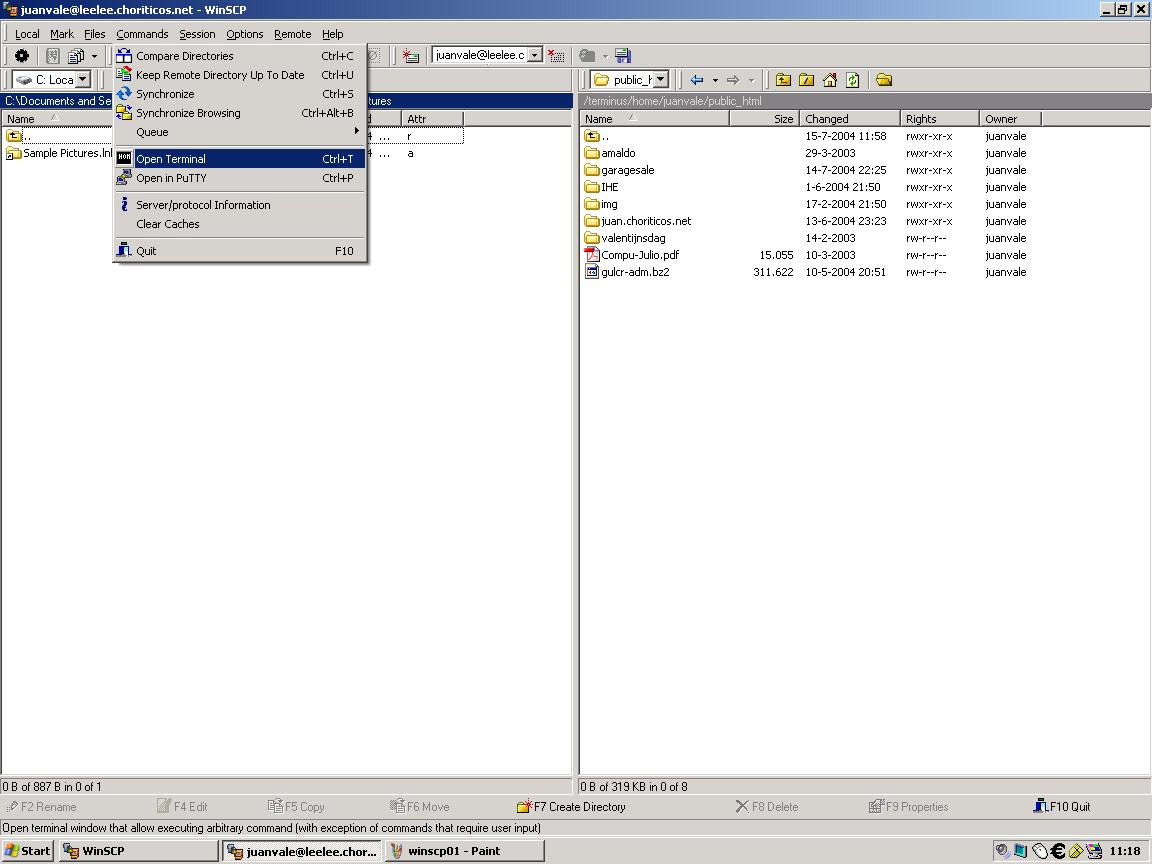Select Open Terminal from Commands menu
This screenshot has height=864, width=1152.
[240, 159]
